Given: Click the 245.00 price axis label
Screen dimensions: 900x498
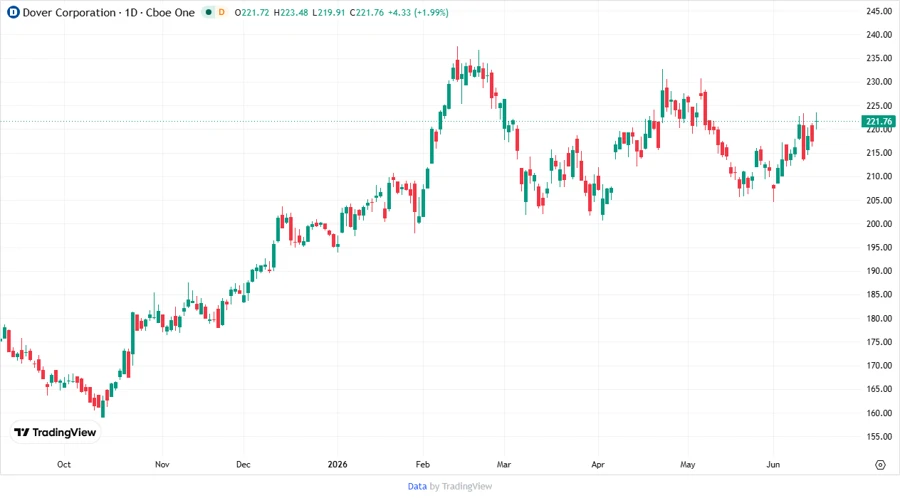Looking at the screenshot, I should (879, 11).
